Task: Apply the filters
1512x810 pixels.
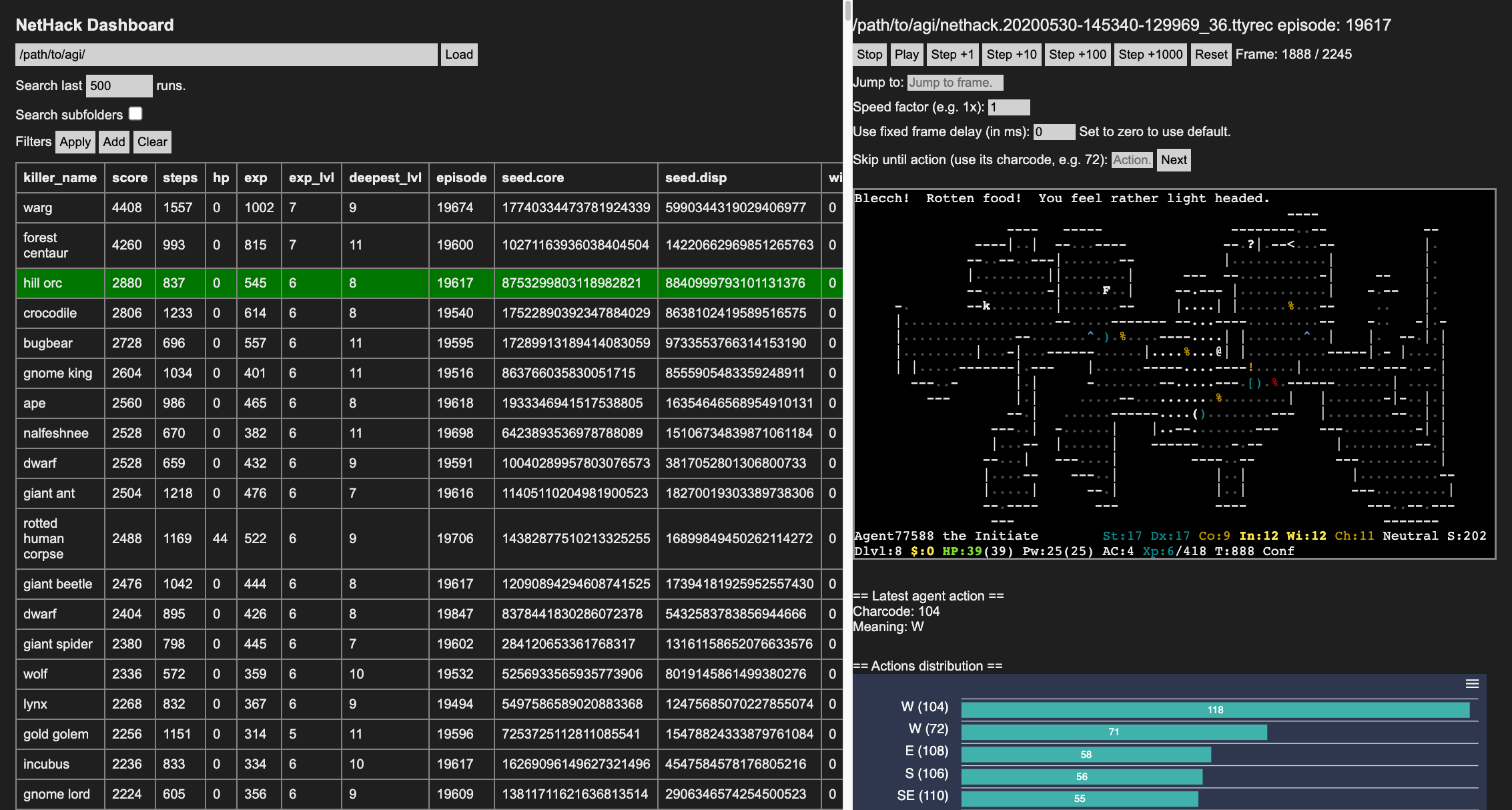Action: point(75,142)
